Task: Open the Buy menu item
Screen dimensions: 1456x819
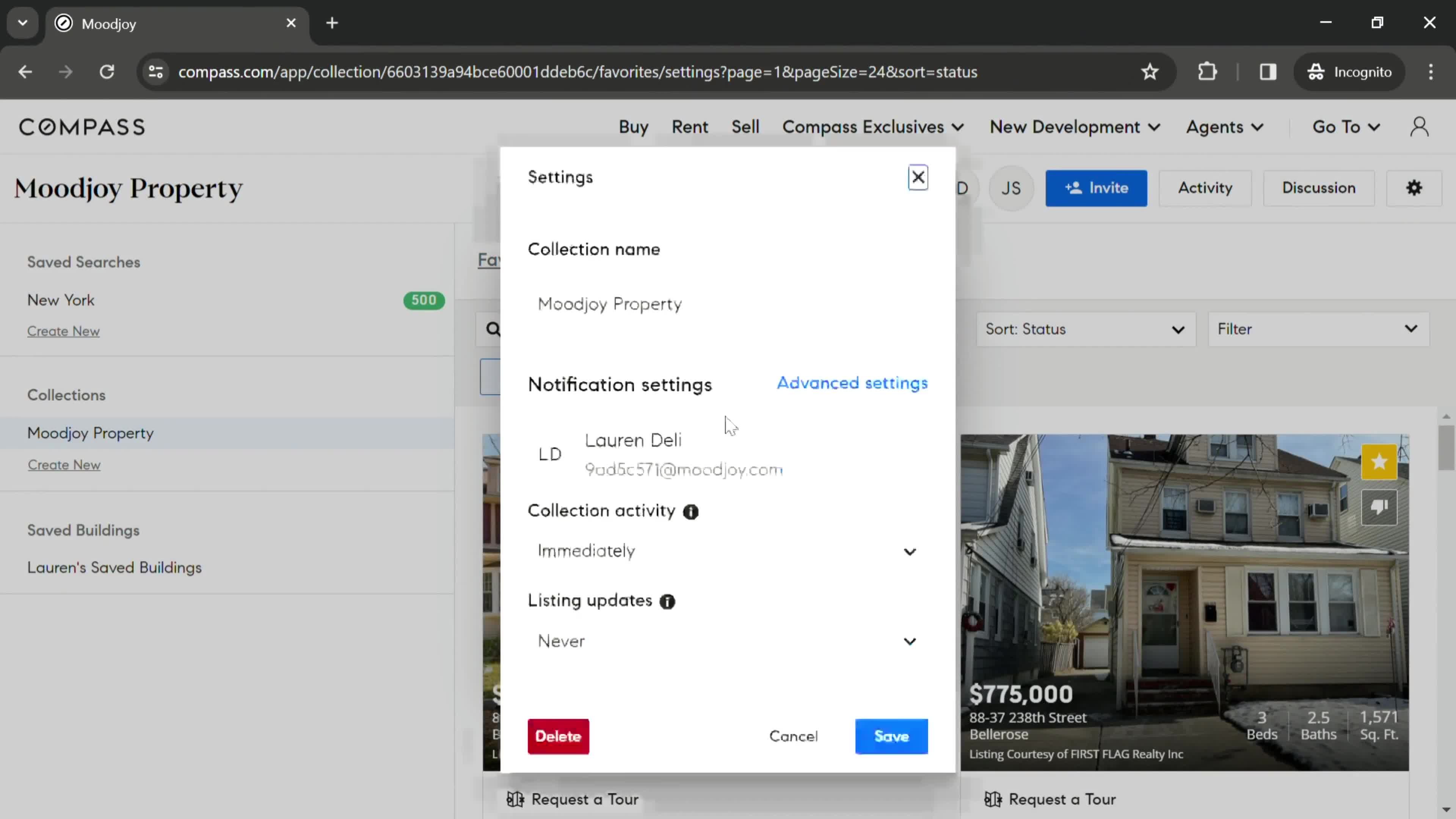Action: [633, 127]
